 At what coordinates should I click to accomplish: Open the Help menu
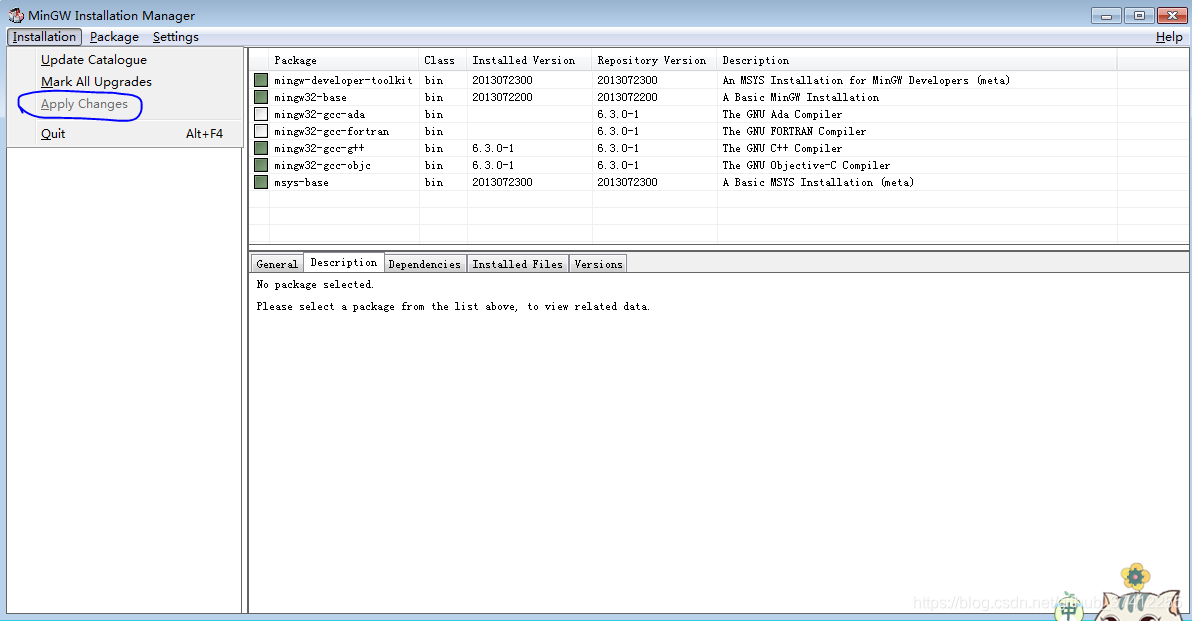1169,36
